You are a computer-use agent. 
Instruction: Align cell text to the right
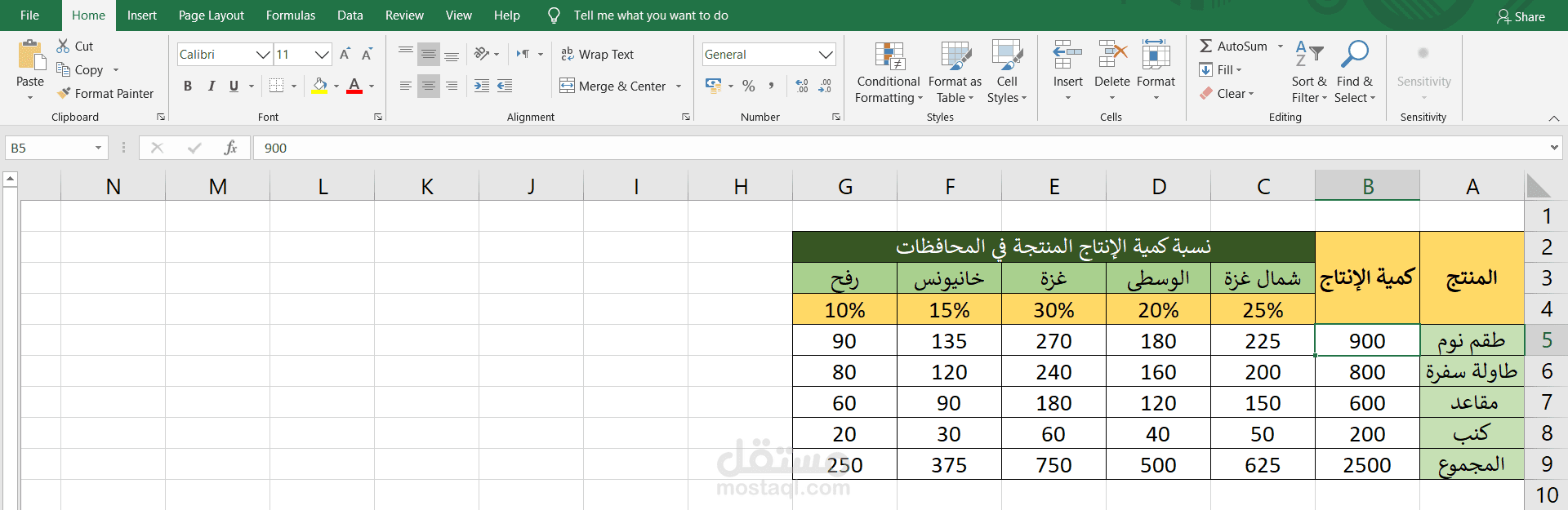click(452, 86)
